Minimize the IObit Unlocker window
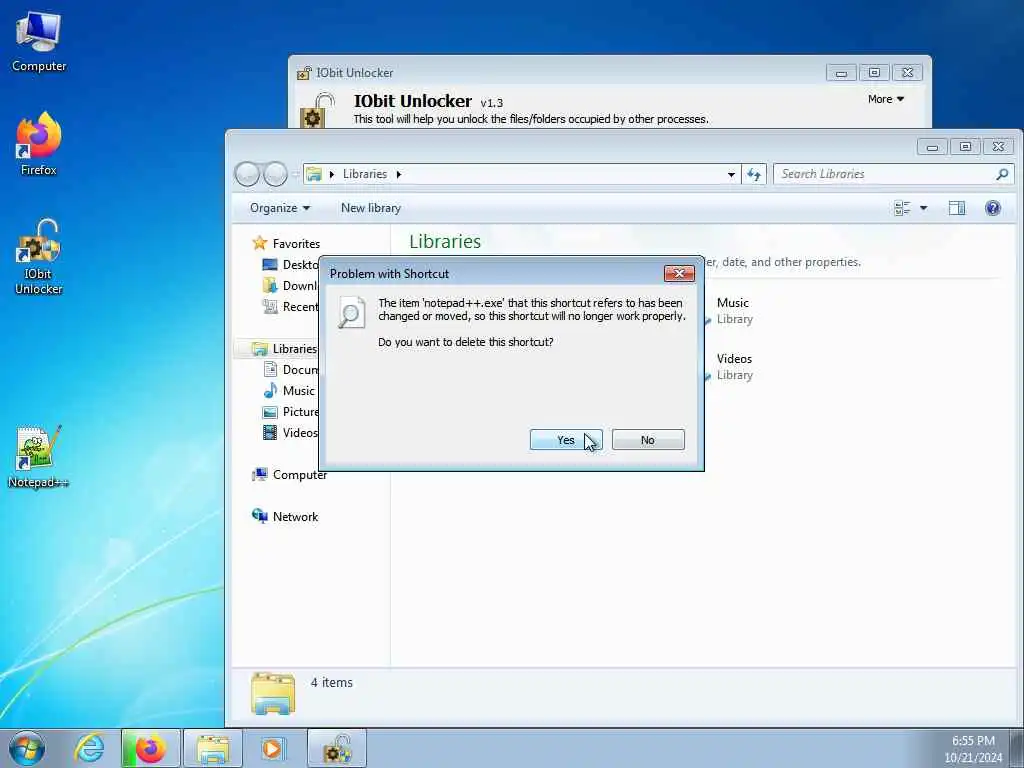The height and width of the screenshot is (768, 1024). pos(841,72)
